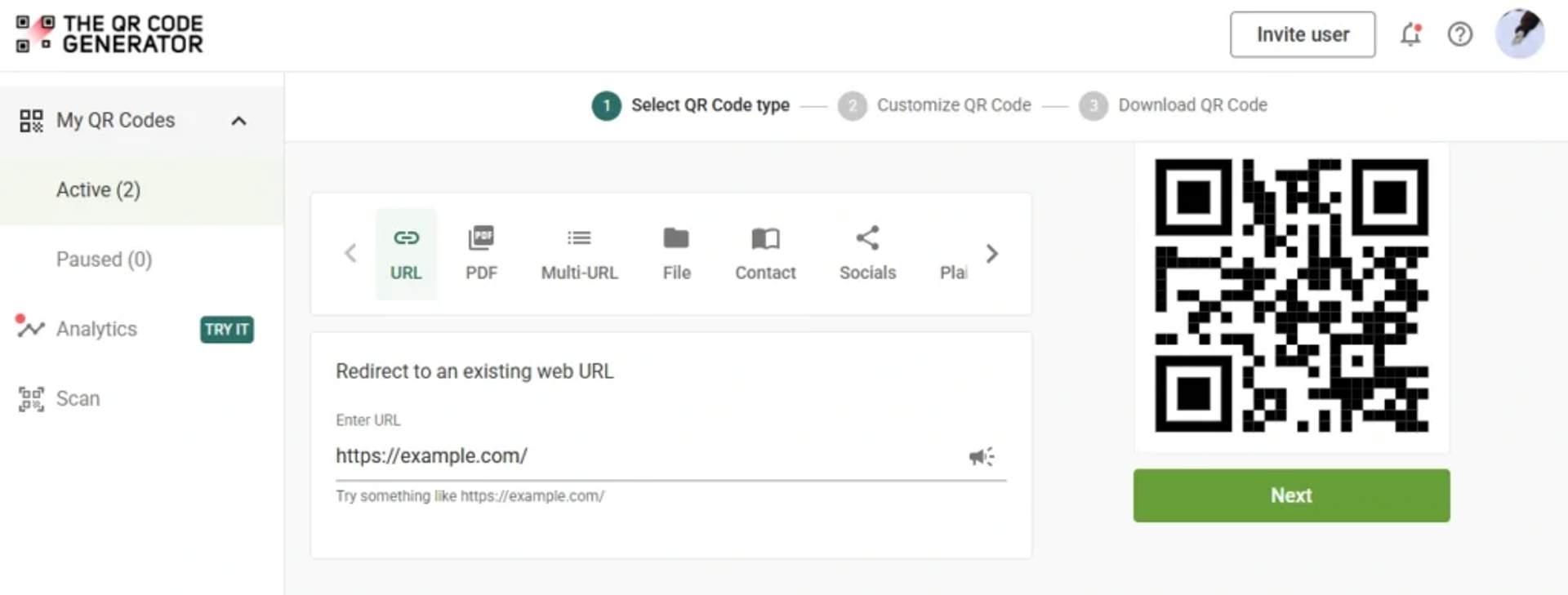The image size is (1568, 595).
Task: Click the megaphone icon in URL field
Action: (982, 456)
